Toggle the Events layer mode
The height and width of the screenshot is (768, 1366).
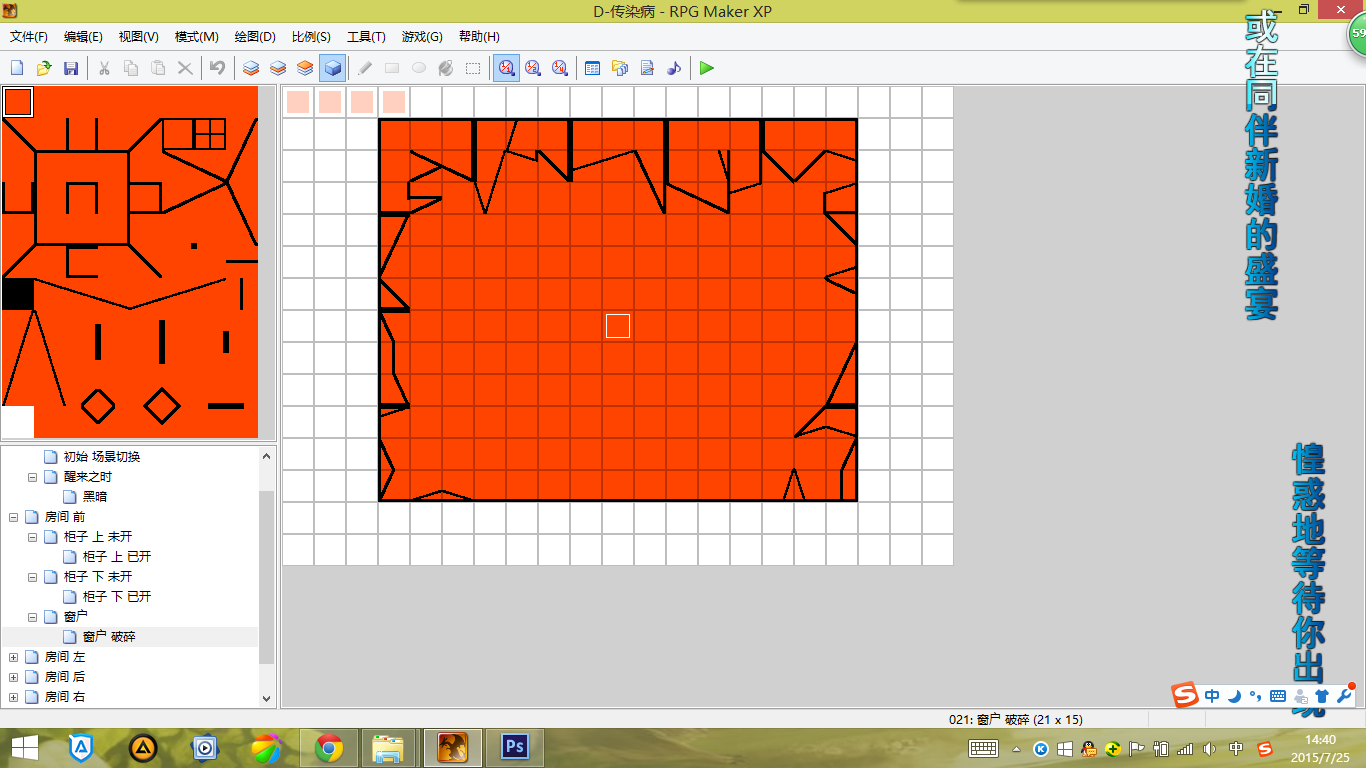[332, 68]
